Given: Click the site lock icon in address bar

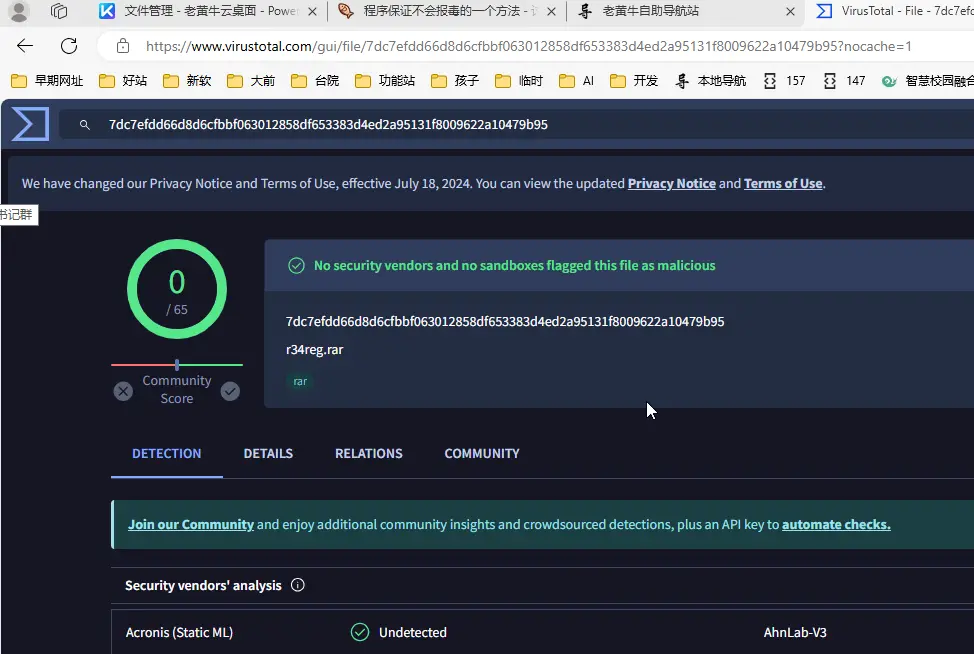Looking at the screenshot, I should click(x=123, y=46).
